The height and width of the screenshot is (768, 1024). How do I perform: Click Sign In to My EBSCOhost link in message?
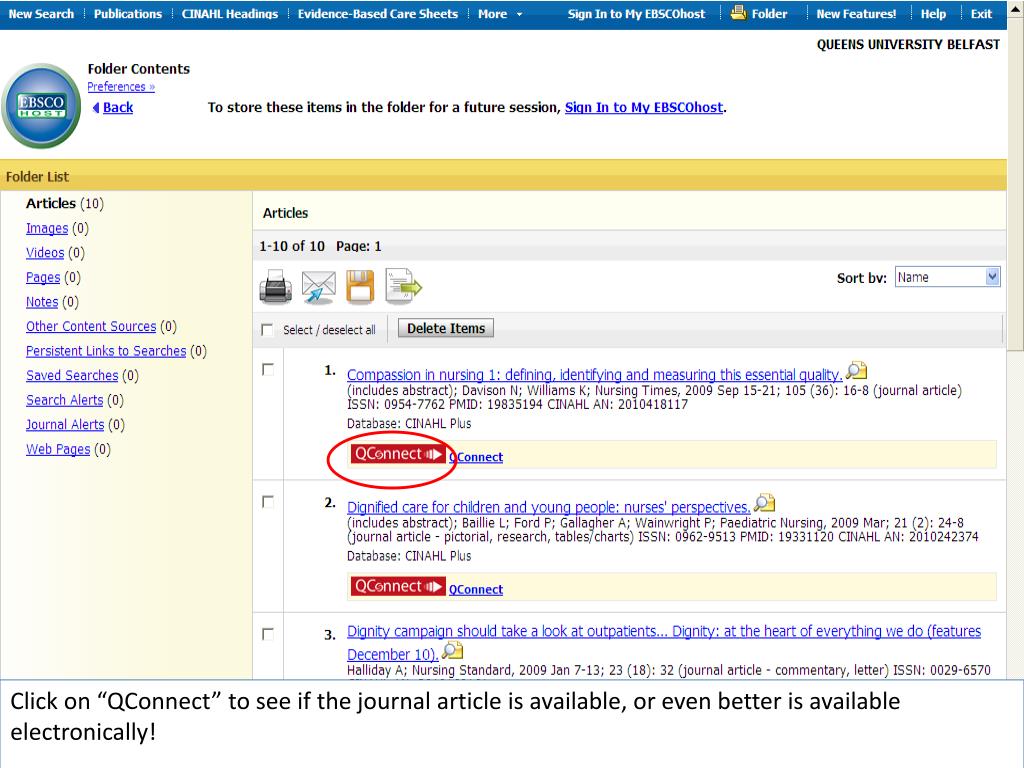[x=644, y=108]
